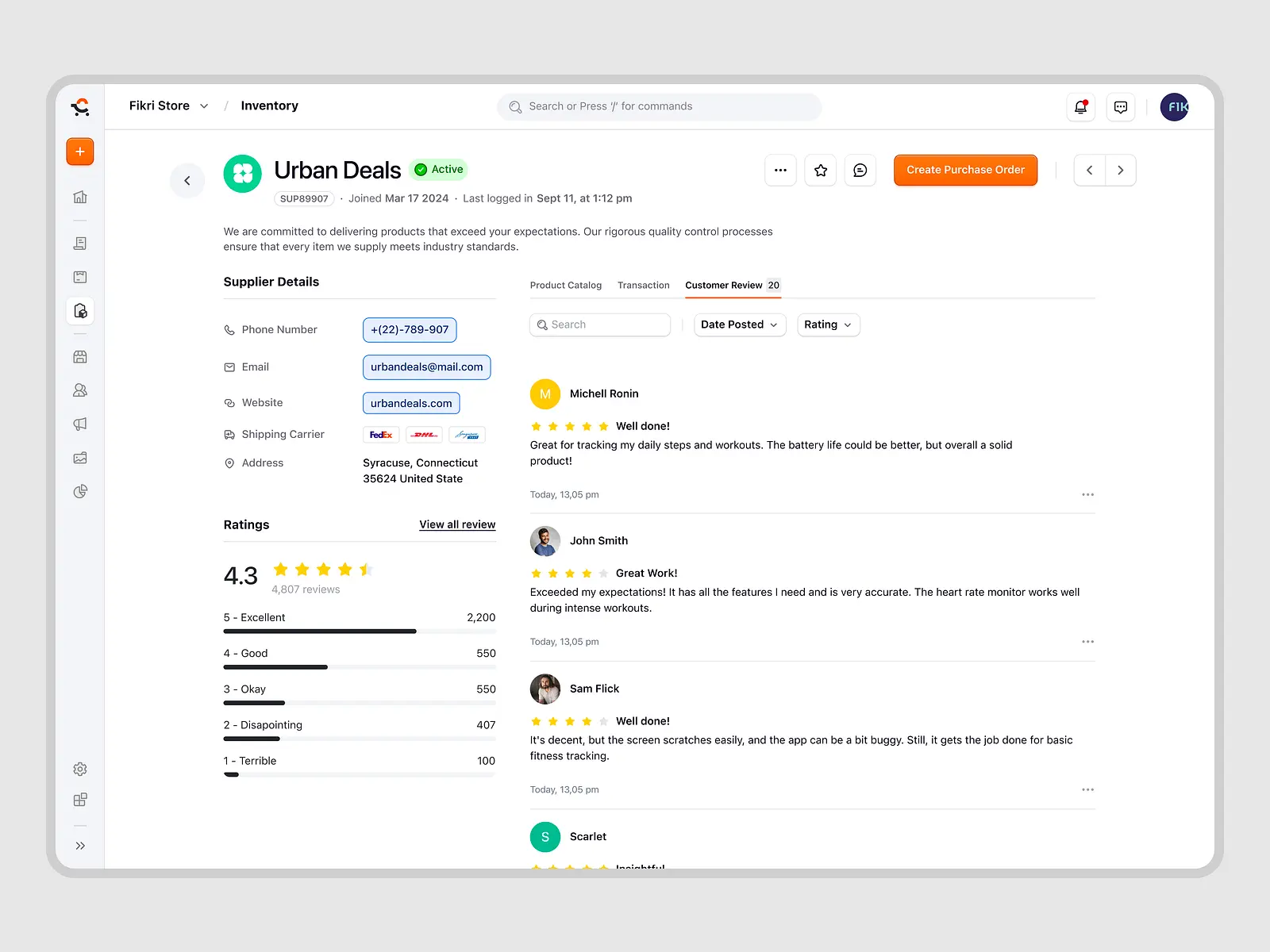Screen dimensions: 1270x952
Task: Open notifications bell icon
Action: tap(1080, 107)
